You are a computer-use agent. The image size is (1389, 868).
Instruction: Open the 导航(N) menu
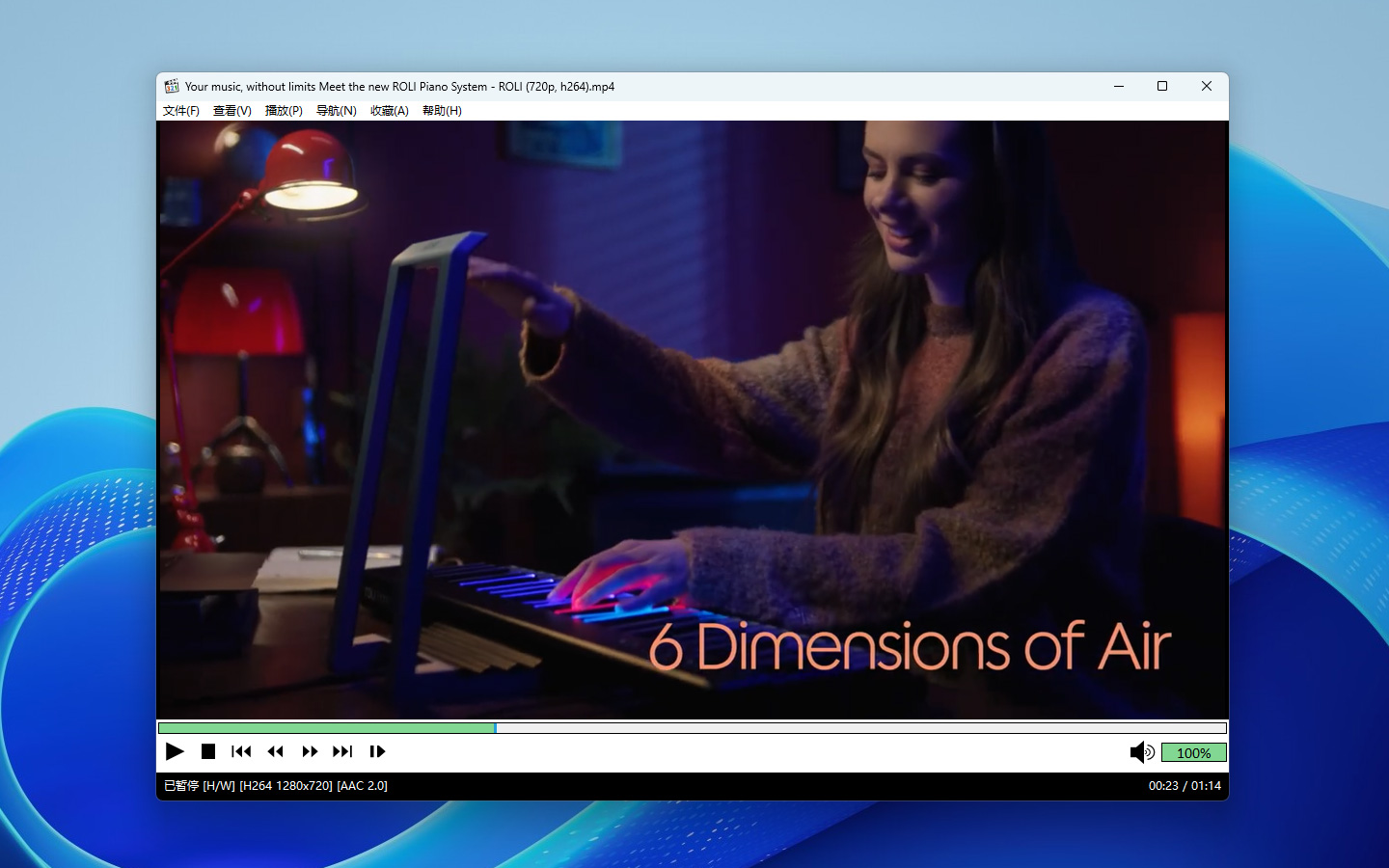(x=337, y=111)
